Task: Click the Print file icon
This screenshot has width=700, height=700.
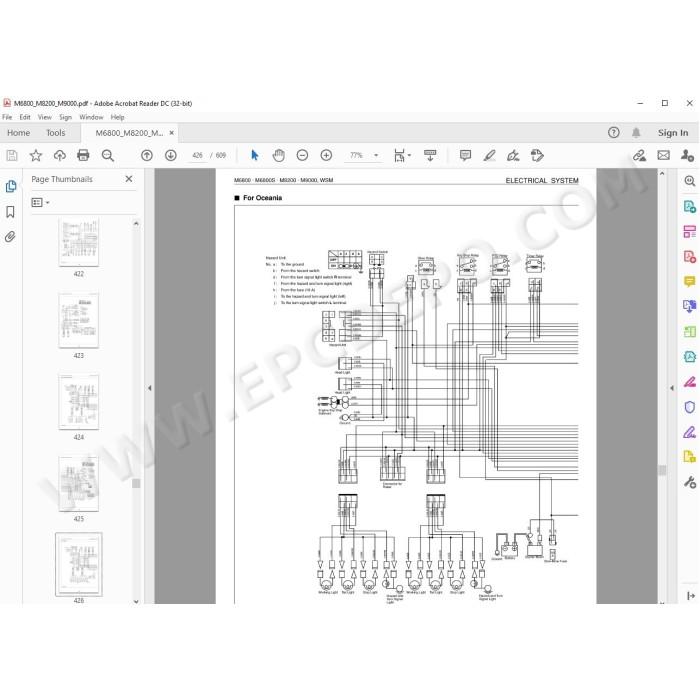Action: click(x=83, y=155)
